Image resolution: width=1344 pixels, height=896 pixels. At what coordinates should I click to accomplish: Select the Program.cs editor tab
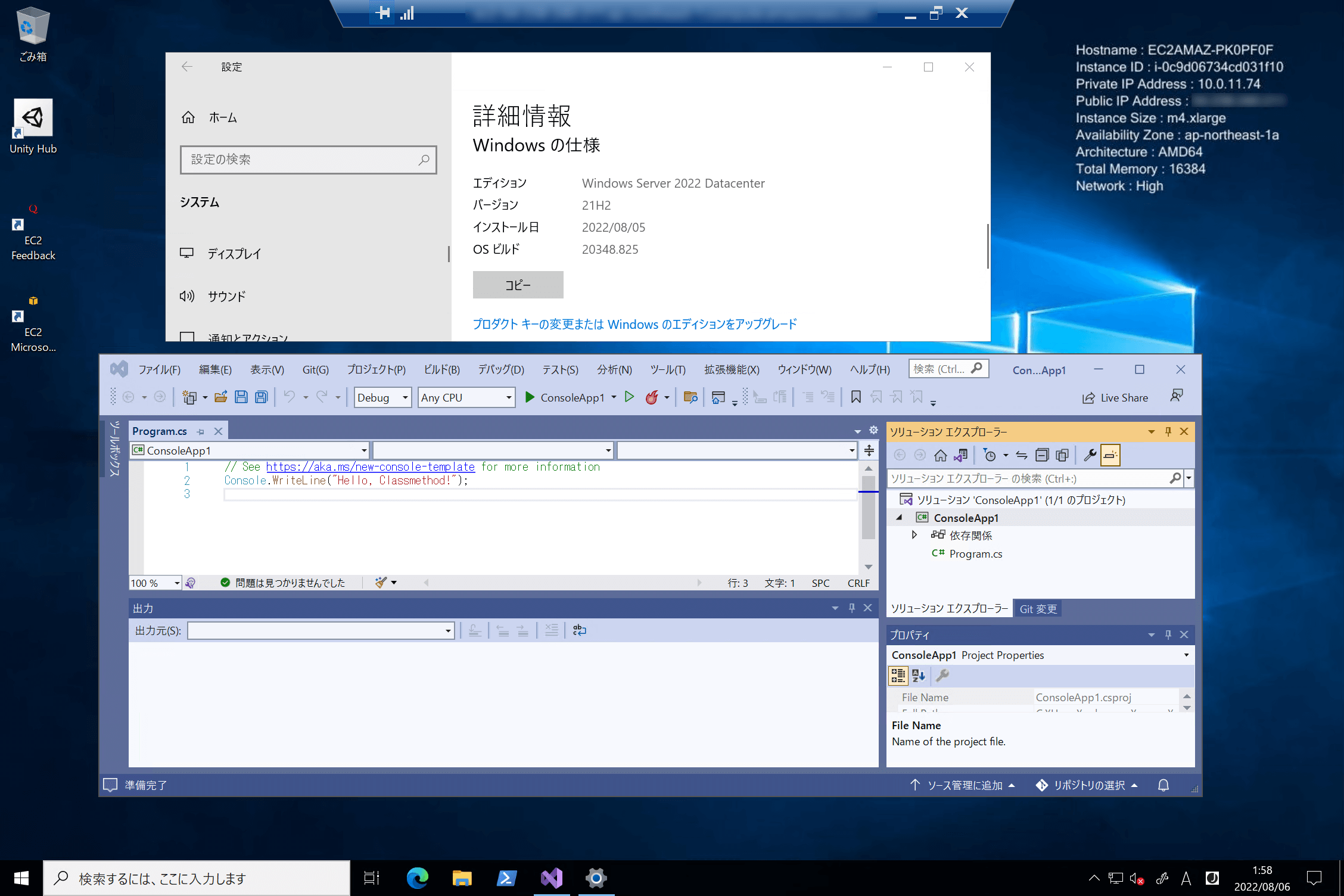coord(160,431)
